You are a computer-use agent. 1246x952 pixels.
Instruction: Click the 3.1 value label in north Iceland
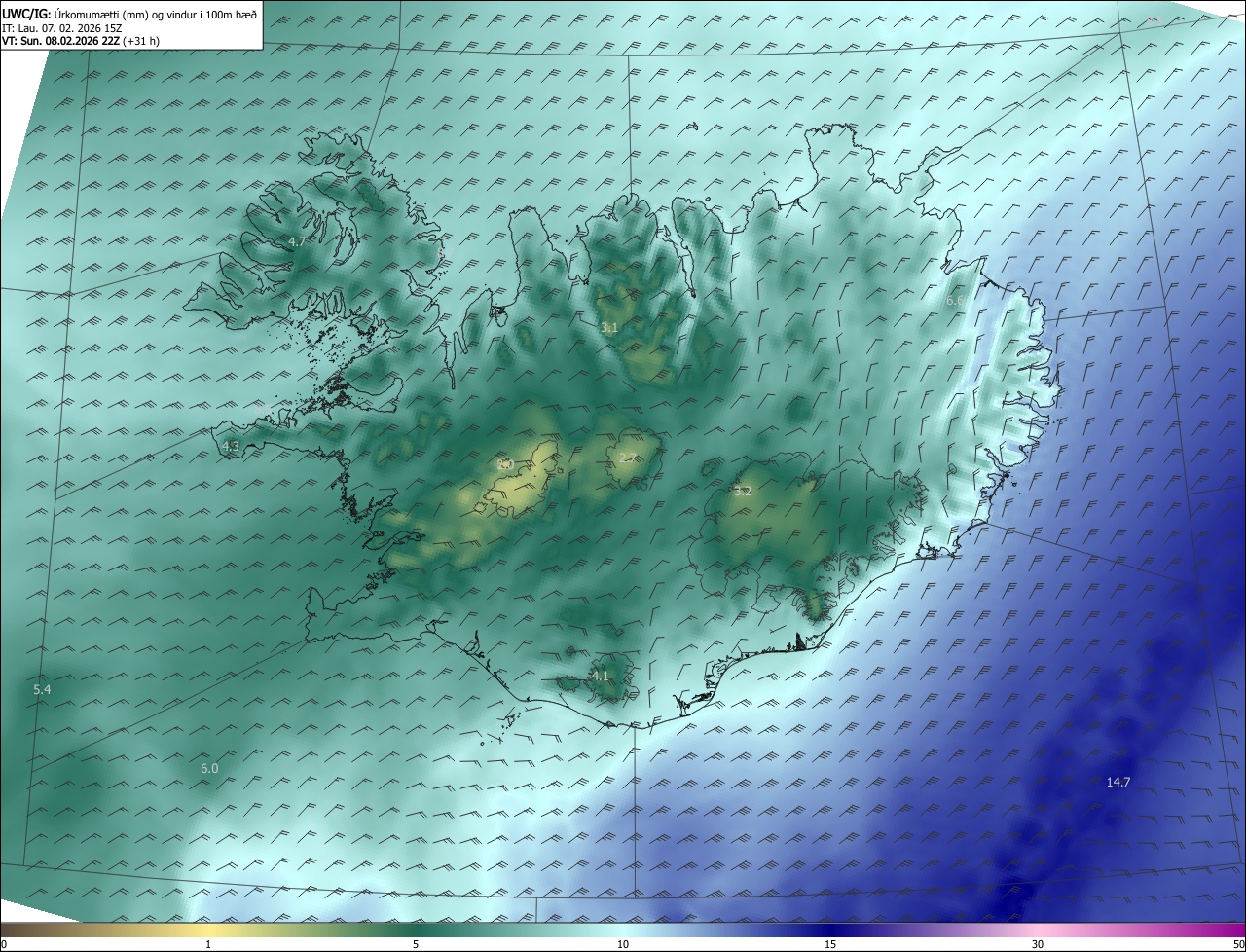pos(609,328)
